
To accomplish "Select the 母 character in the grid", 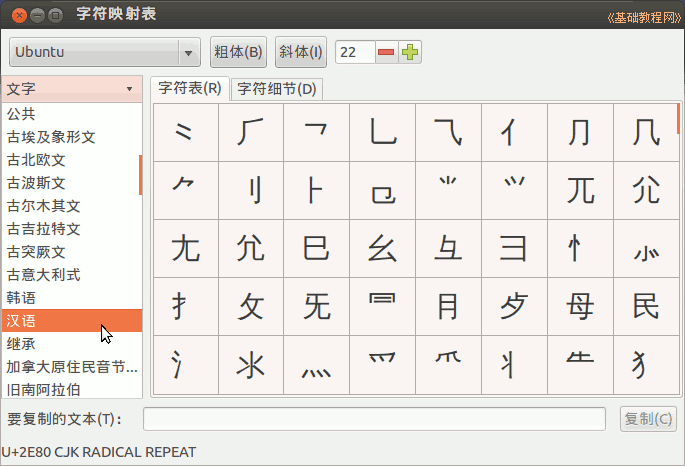I will pyautogui.click(x=580, y=306).
